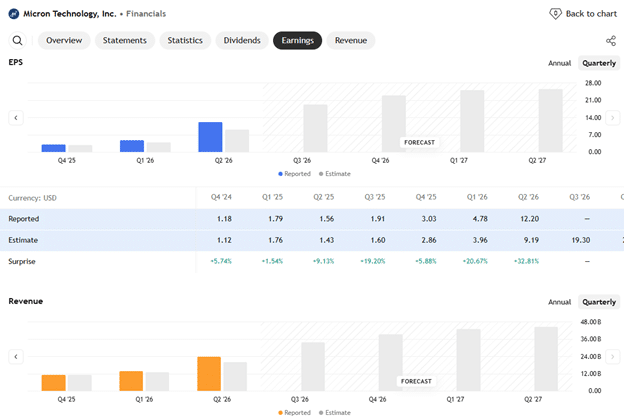Switch Revenue chart to Annual
Image resolution: width=624 pixels, height=417 pixels.
click(x=559, y=302)
